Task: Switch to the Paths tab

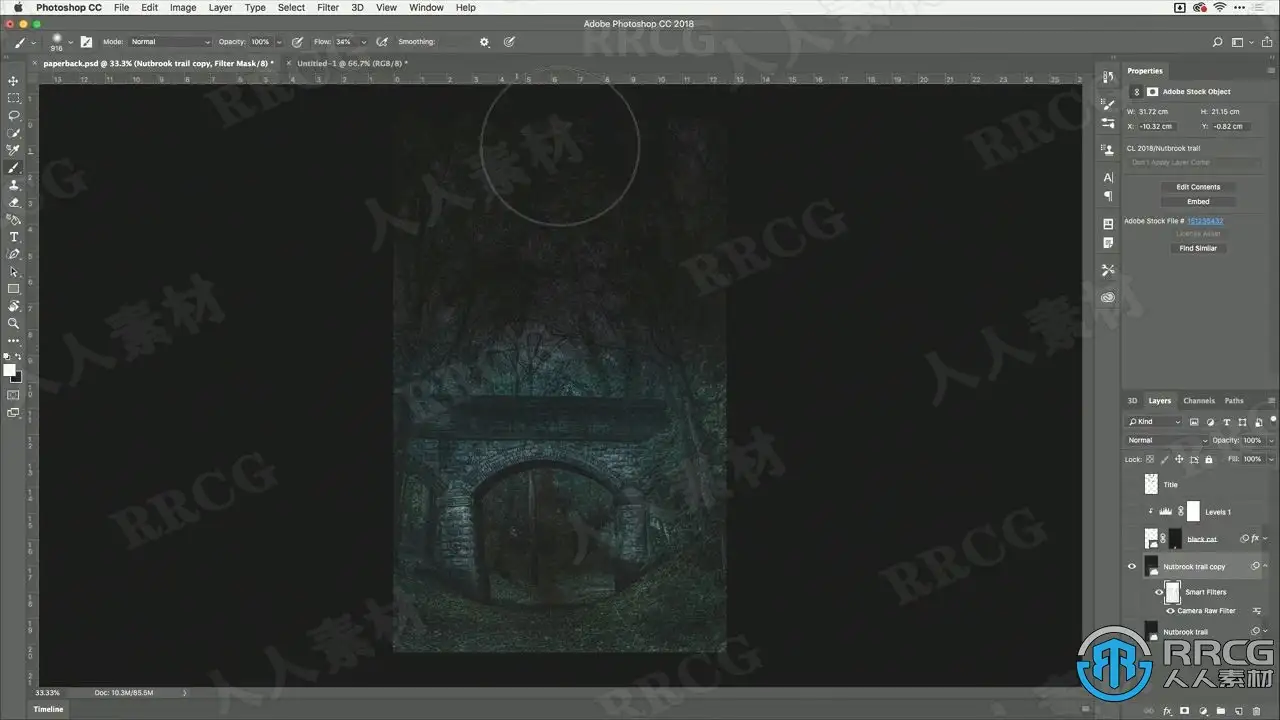Action: (x=1234, y=401)
